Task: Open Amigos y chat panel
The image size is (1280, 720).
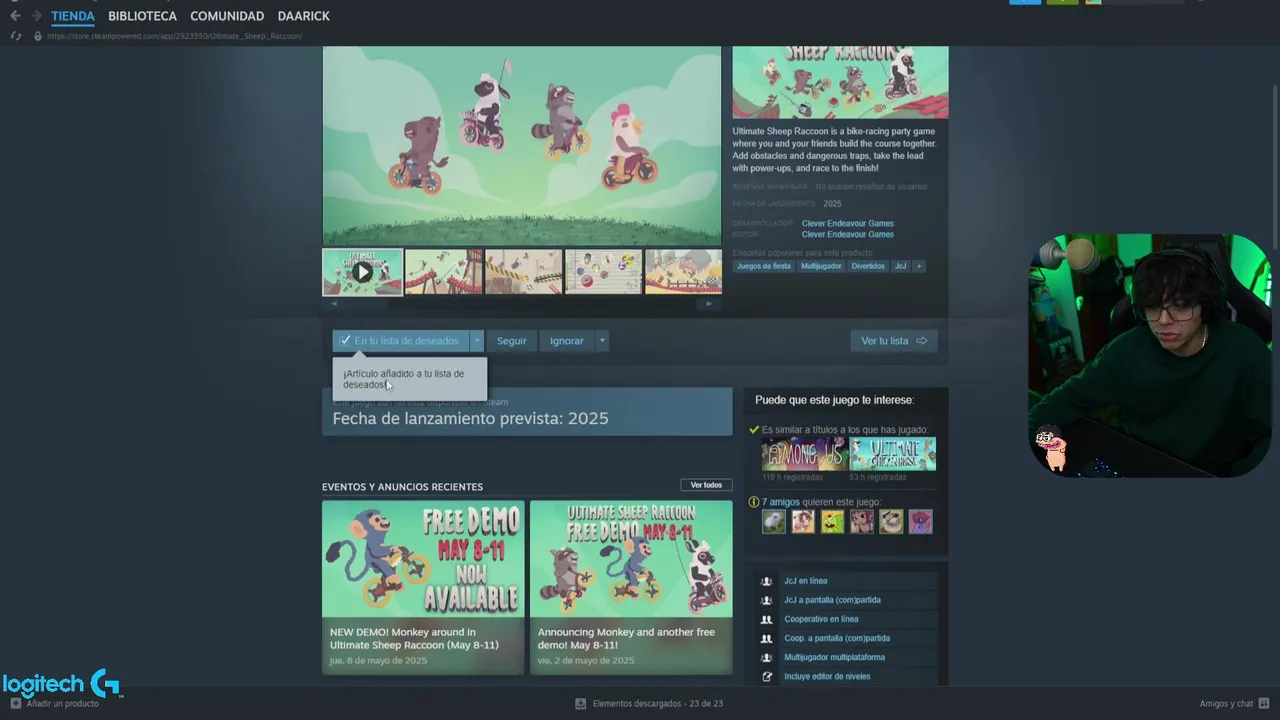Action: click(1235, 704)
